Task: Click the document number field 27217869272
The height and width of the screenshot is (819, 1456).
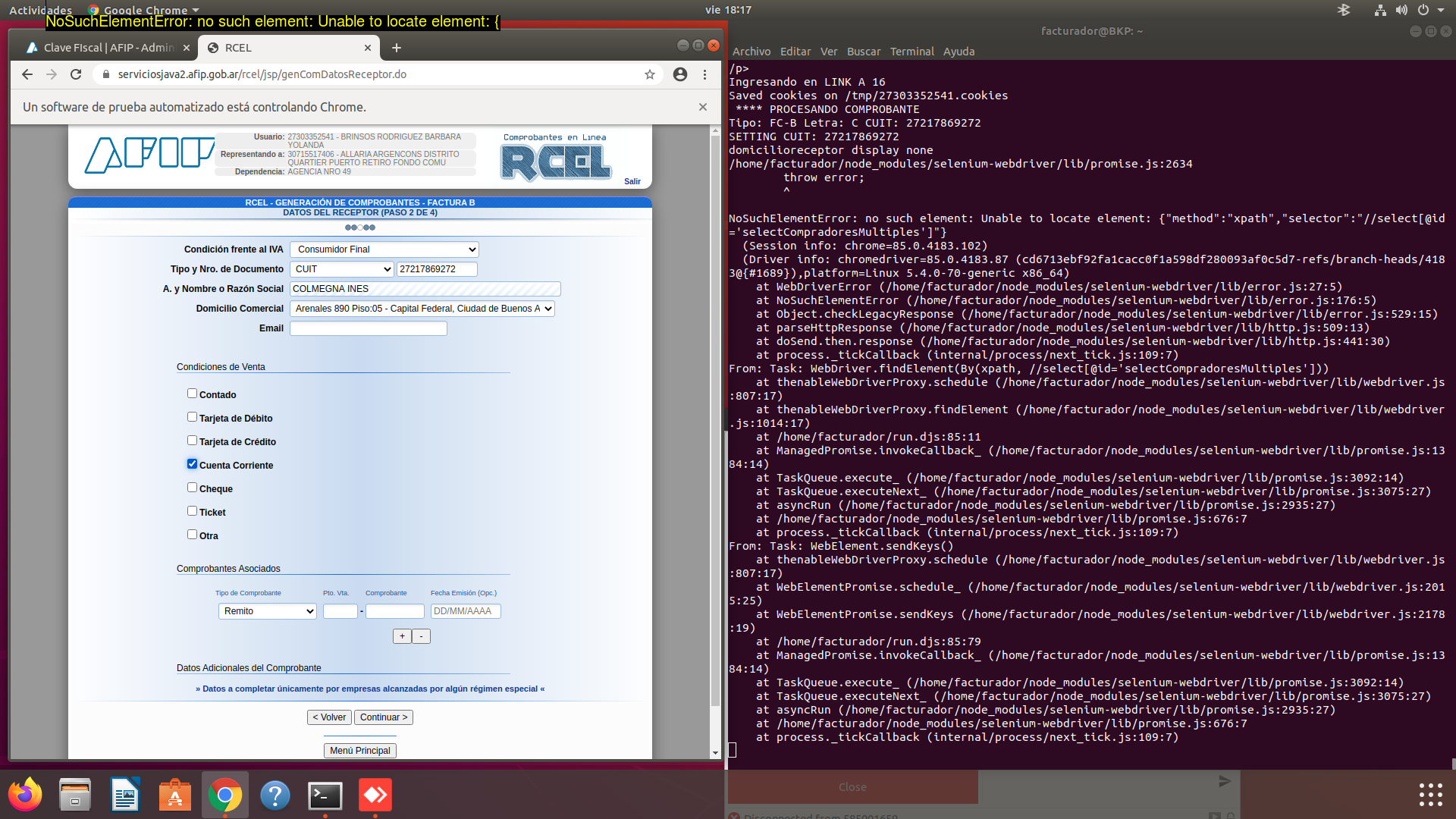Action: pos(437,269)
